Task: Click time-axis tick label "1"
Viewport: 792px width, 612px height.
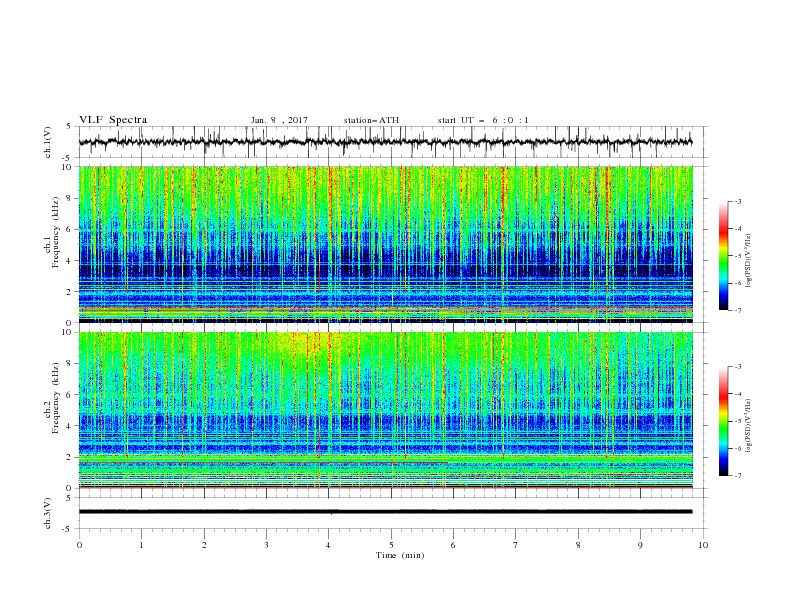Action: 141,545
